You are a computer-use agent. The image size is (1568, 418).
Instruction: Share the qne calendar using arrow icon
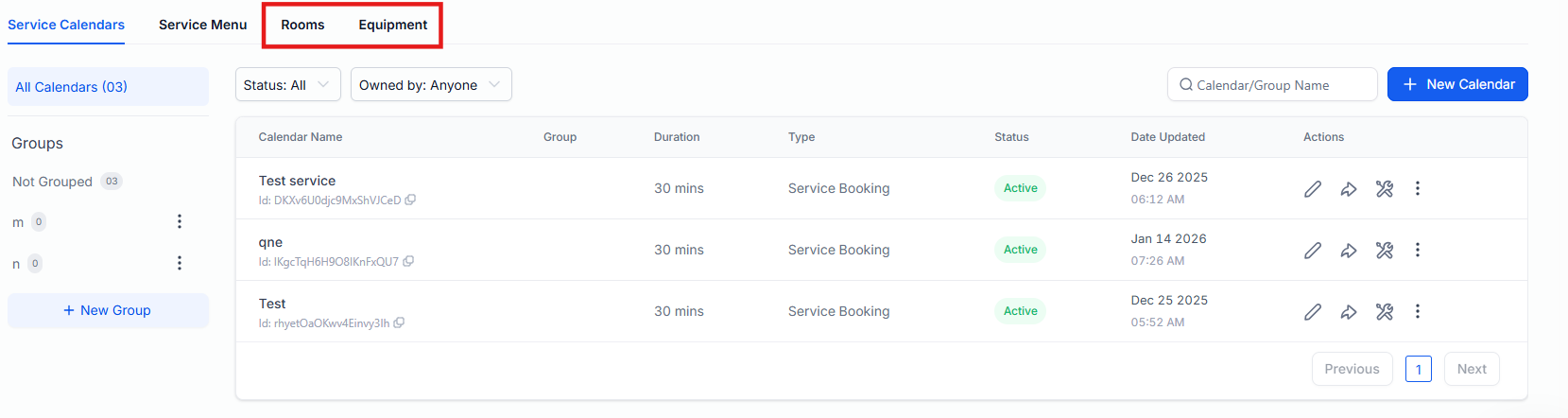tap(1349, 251)
